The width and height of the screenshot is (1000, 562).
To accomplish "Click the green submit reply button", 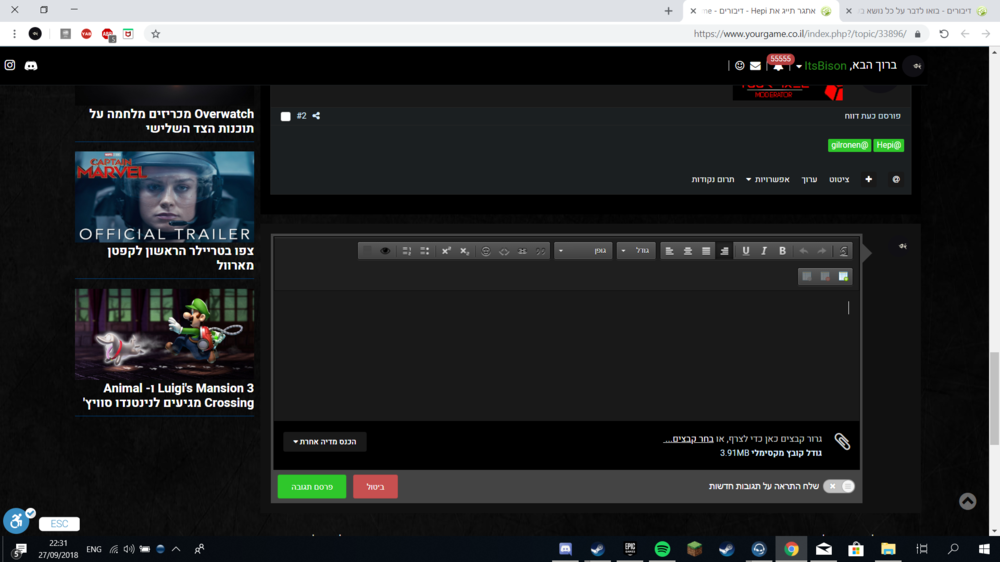I will pyautogui.click(x=312, y=486).
